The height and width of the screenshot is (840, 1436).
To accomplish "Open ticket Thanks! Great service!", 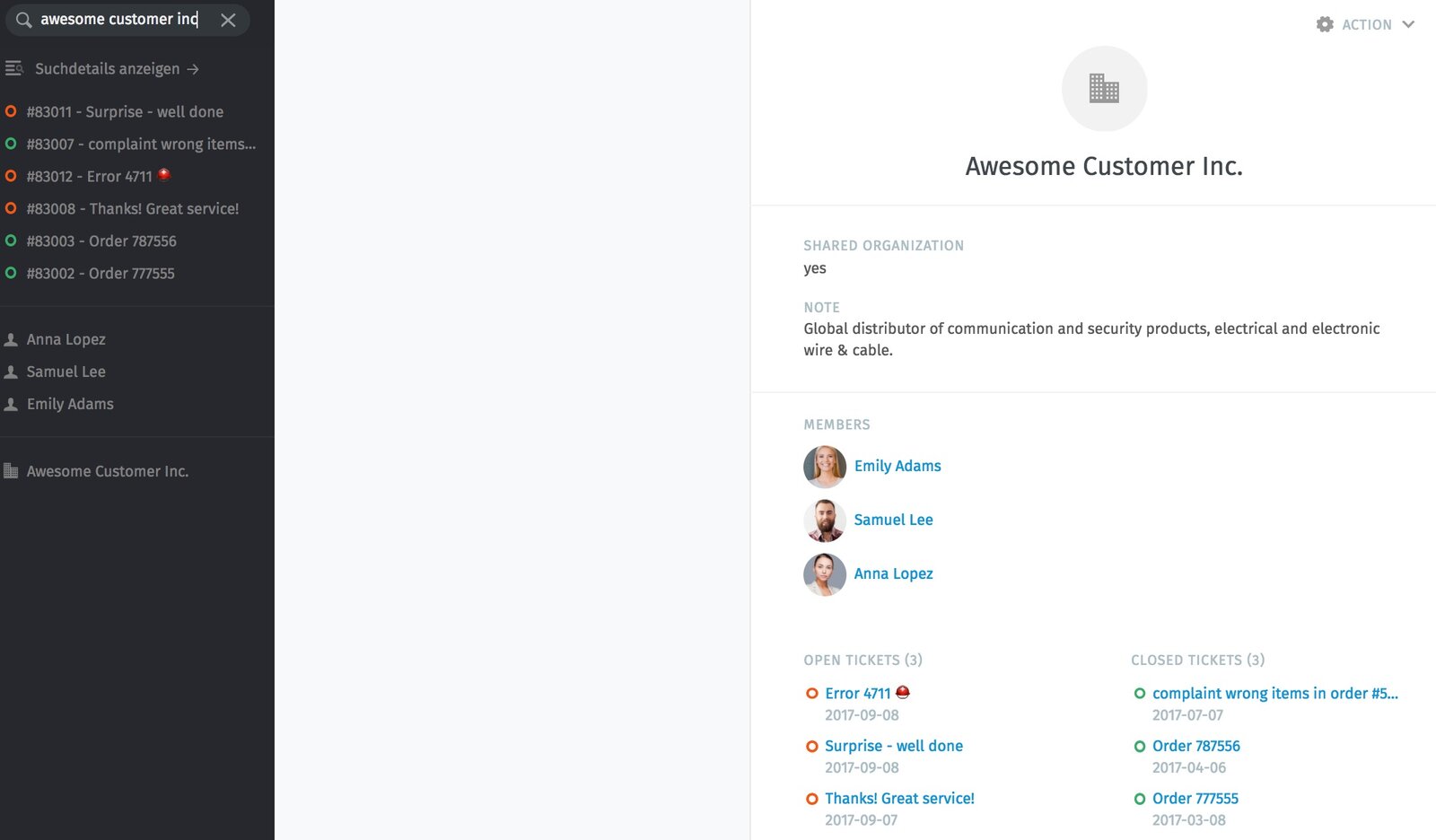I will [x=899, y=798].
